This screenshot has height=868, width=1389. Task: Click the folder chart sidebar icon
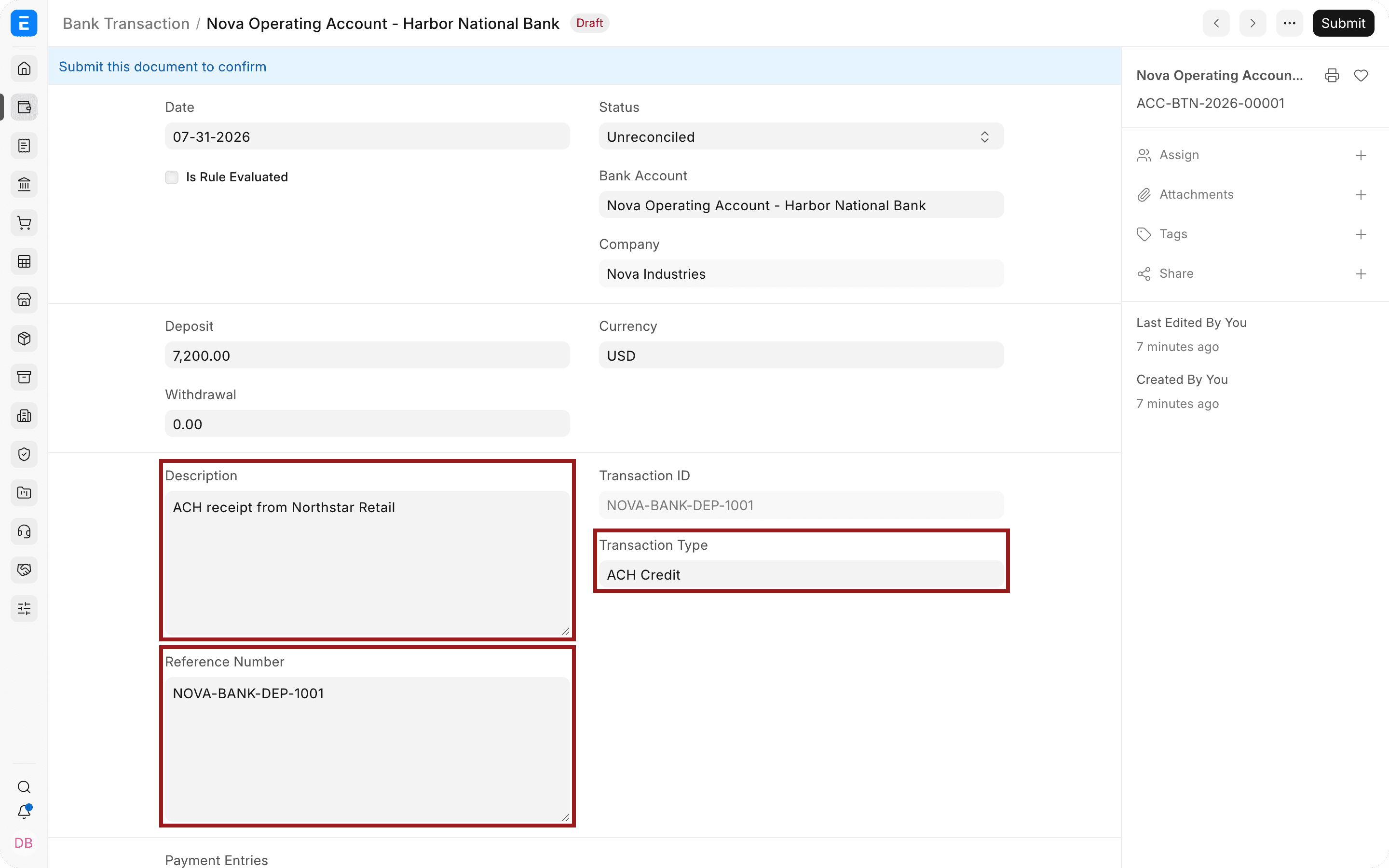coord(24,492)
